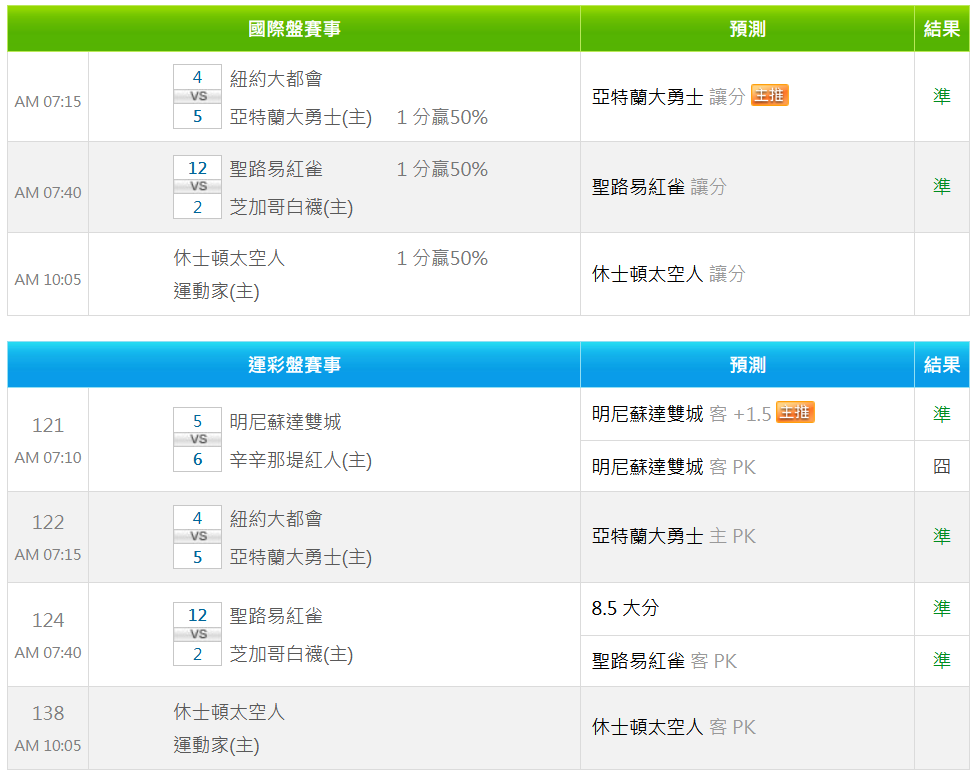Click the AM 07:10 time under 121

(x=48, y=458)
